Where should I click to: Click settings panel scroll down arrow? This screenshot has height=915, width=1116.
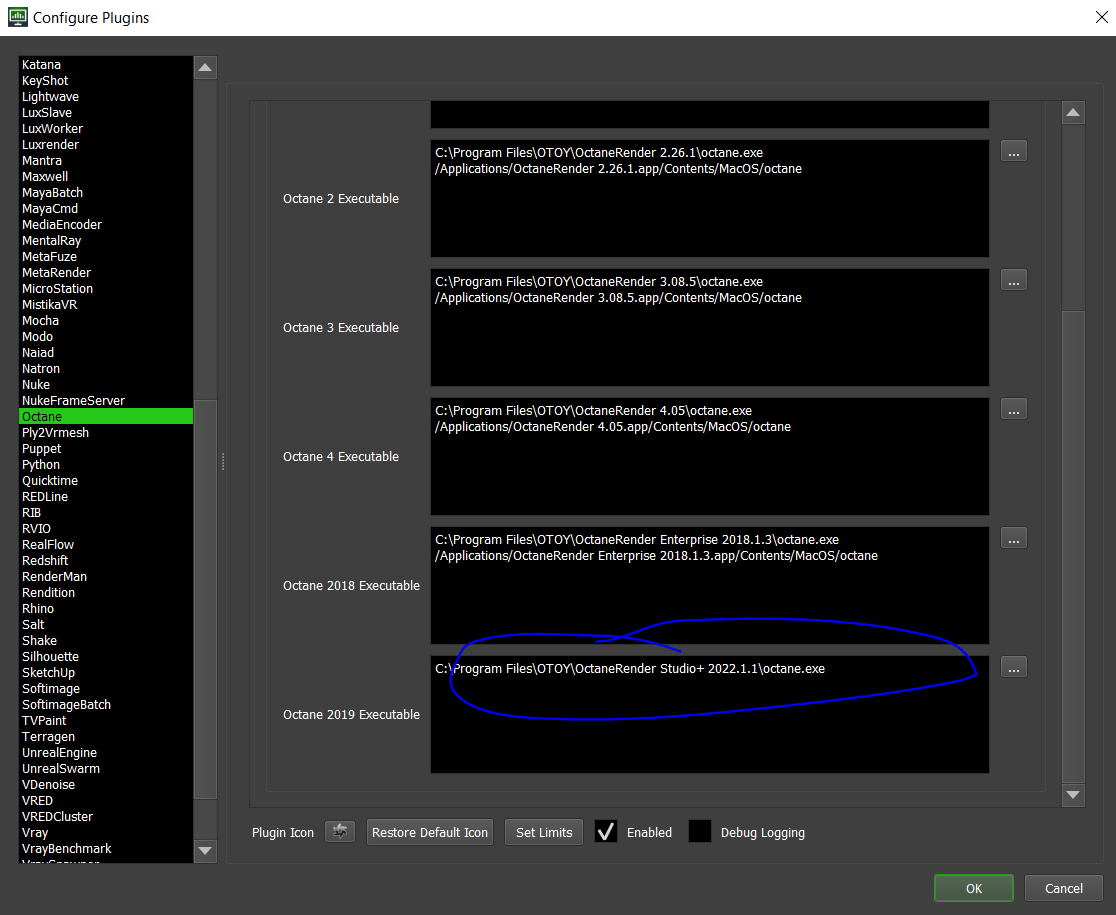(x=1073, y=795)
